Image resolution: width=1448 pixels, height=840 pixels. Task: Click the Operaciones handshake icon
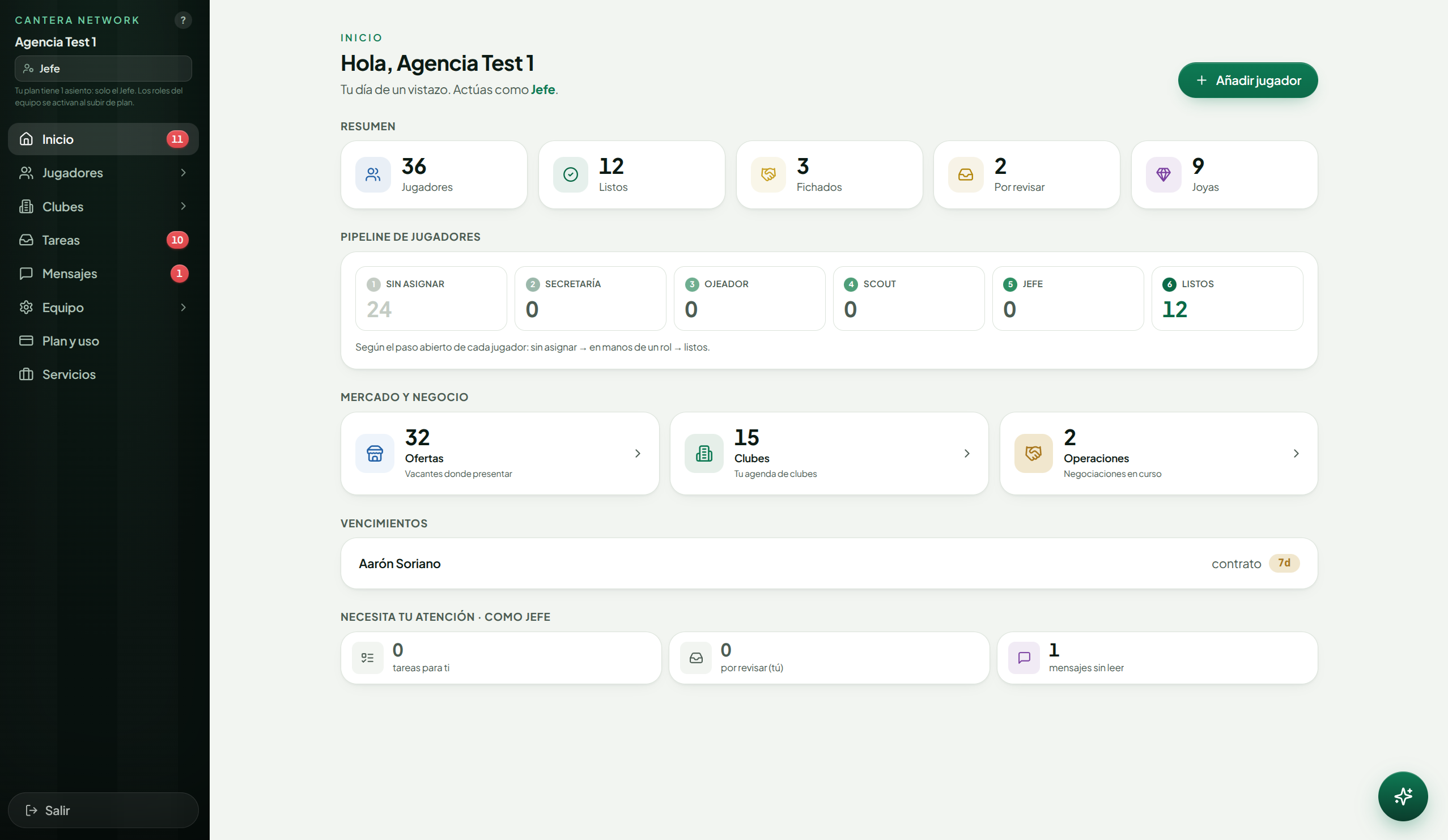click(1033, 454)
